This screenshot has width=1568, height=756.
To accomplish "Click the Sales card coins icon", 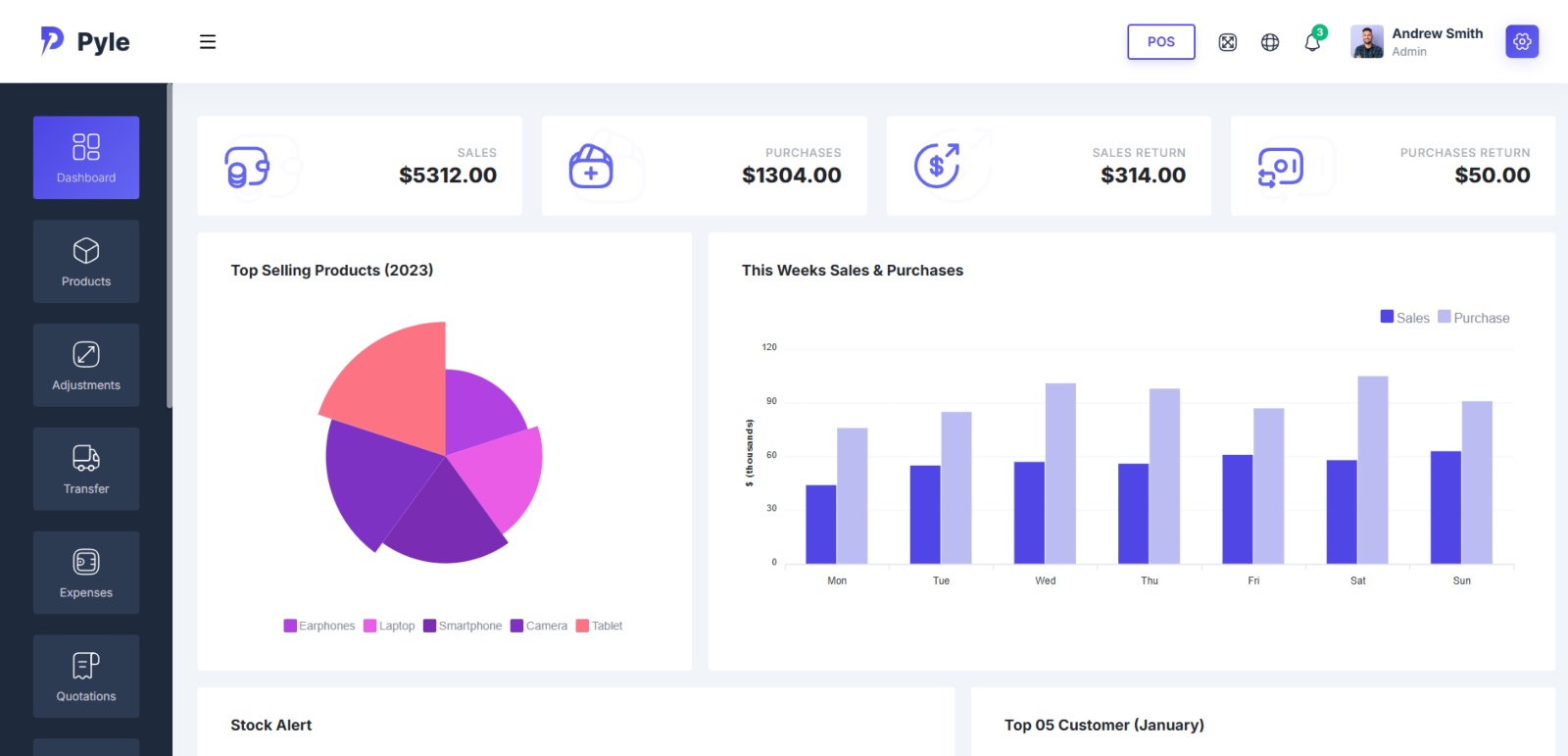I will [x=247, y=167].
